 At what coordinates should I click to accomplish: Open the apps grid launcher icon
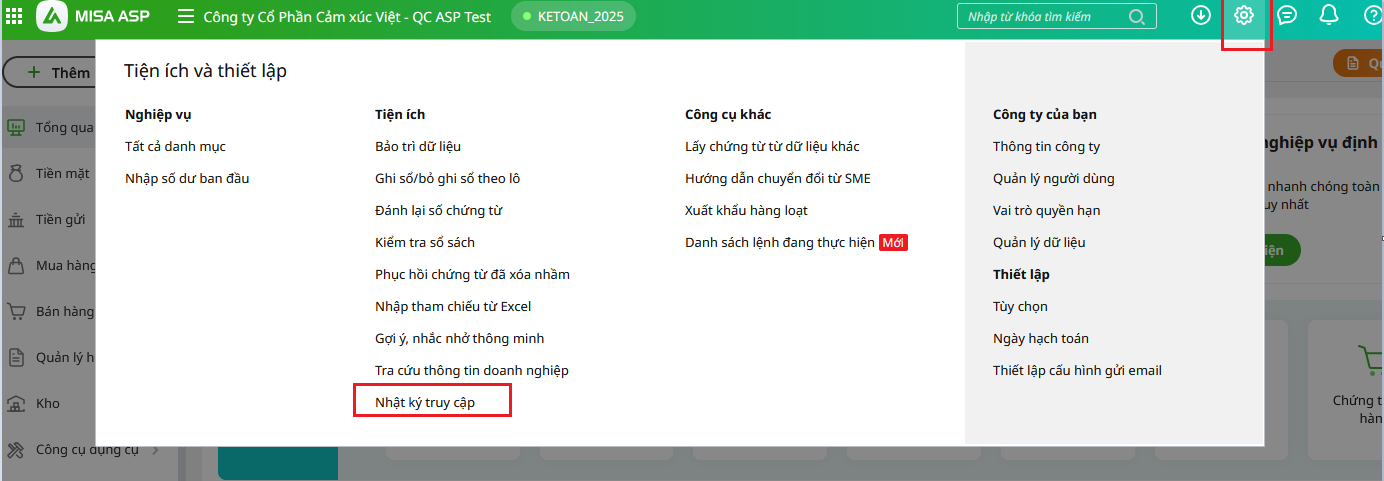(16, 16)
